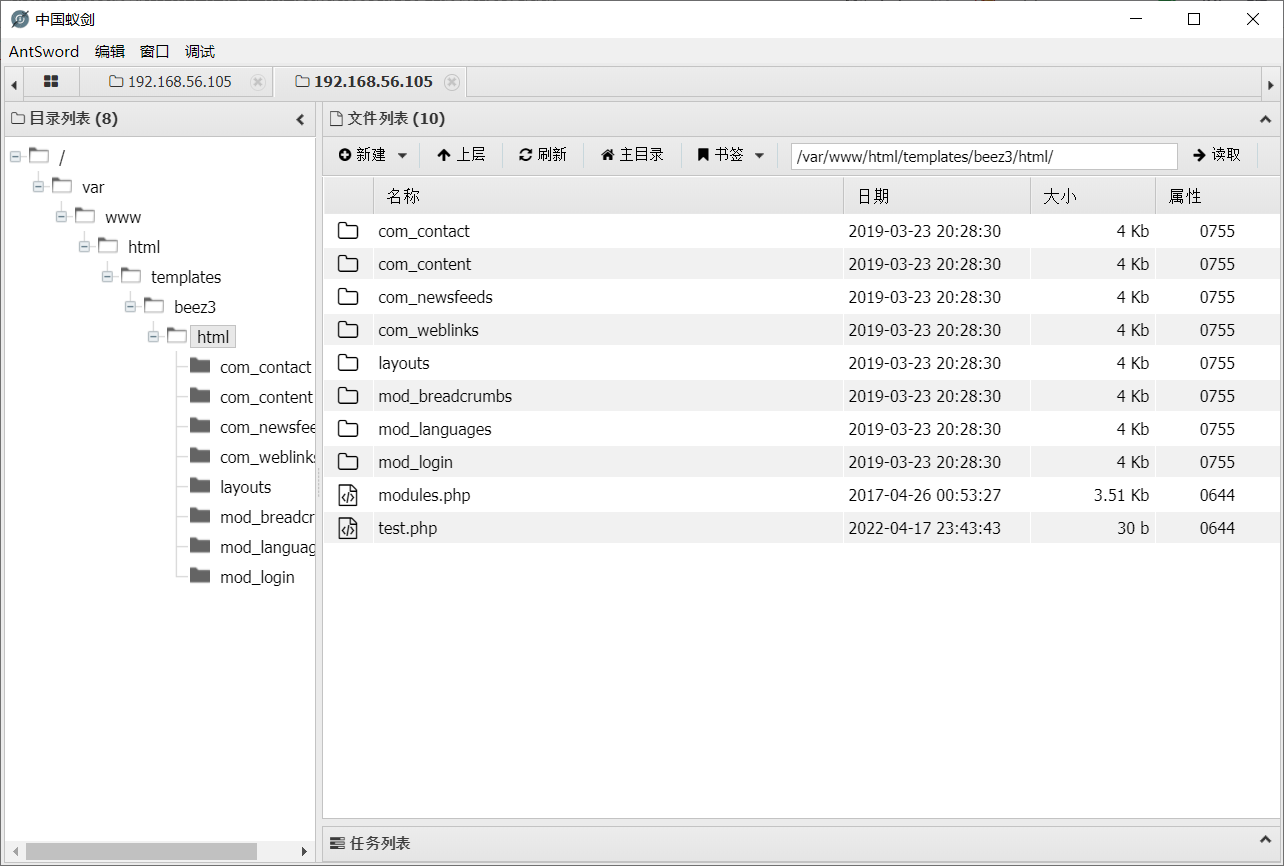
Task: Collapse the www tree node
Action: coord(61,216)
